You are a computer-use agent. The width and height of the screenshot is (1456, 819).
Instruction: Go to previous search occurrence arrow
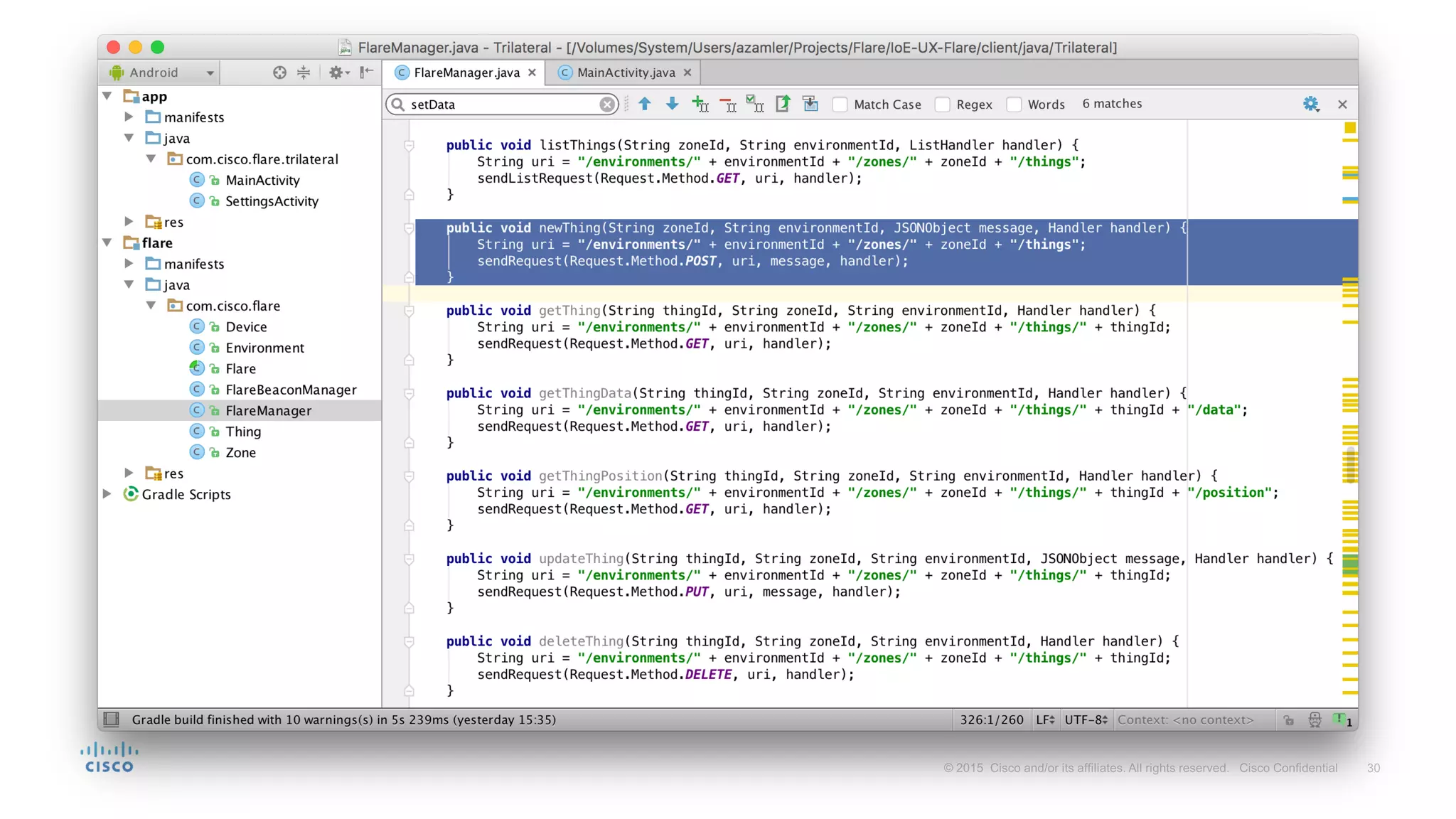click(645, 104)
